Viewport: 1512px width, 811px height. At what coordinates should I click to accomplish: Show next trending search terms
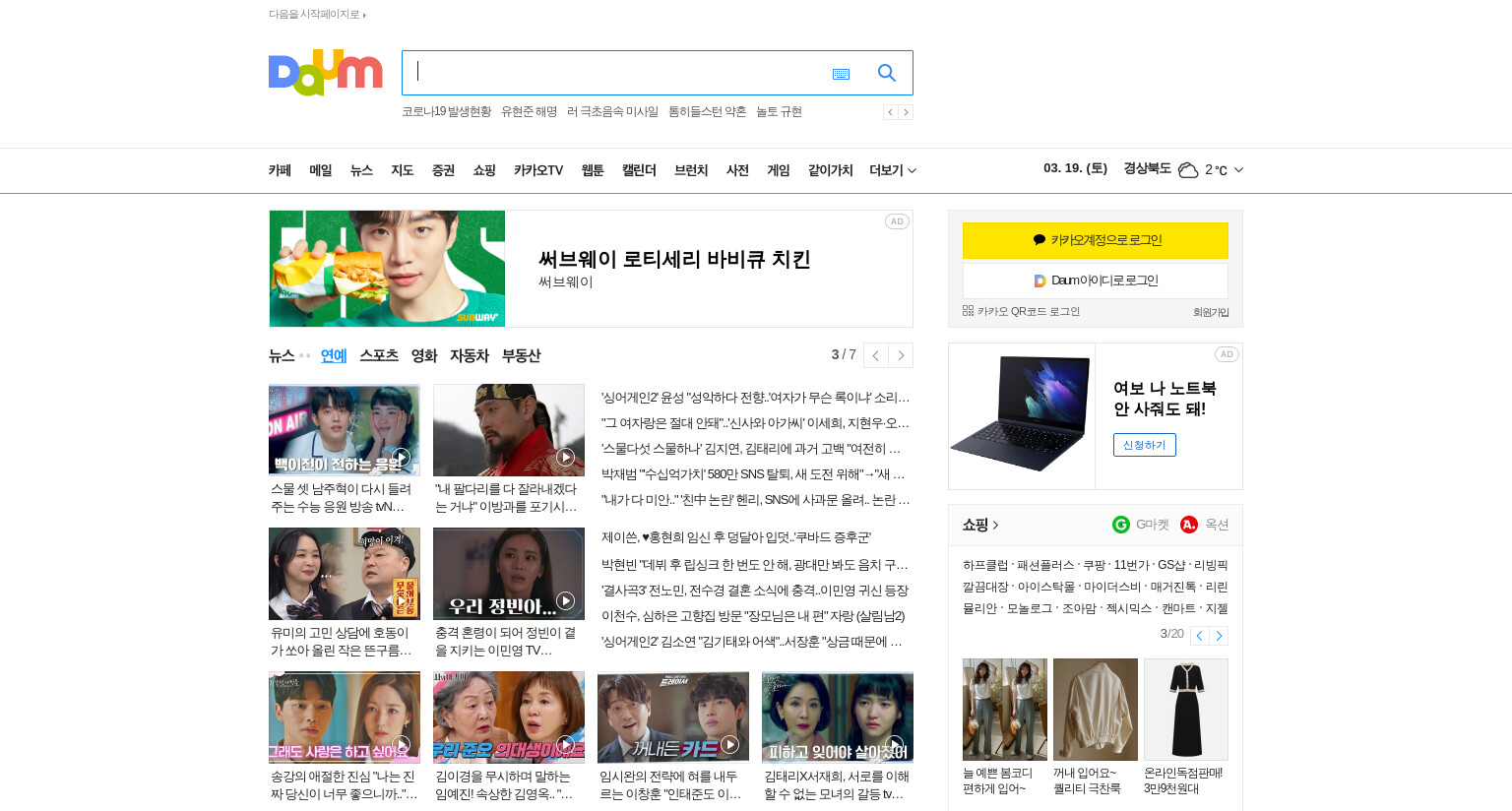(x=906, y=112)
